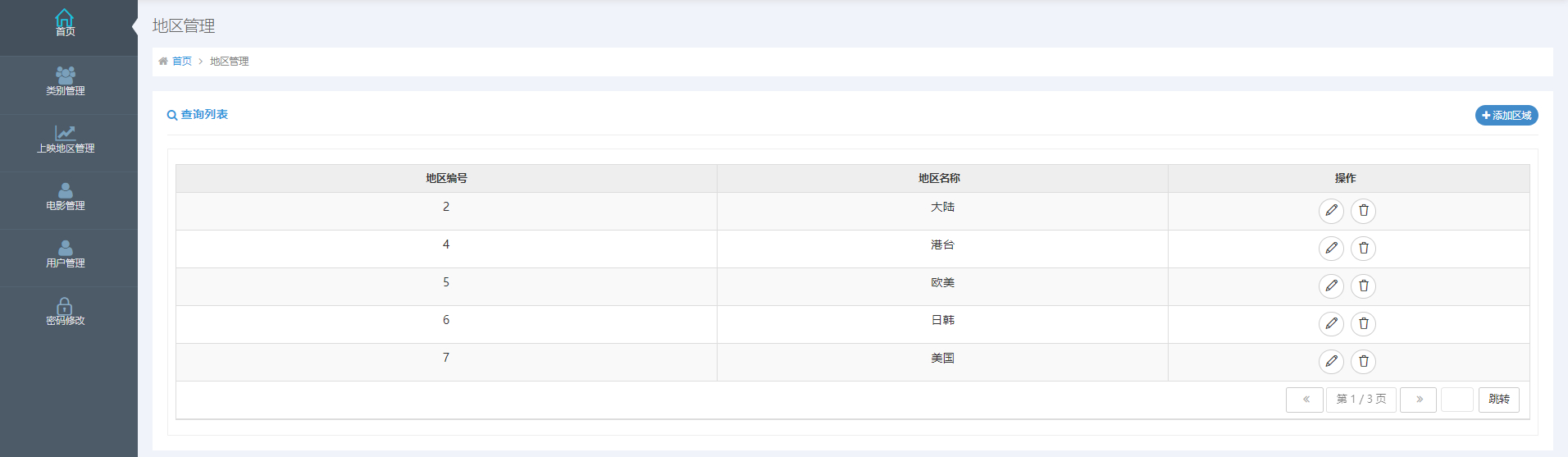This screenshot has width=1568, height=457.
Task: Go to previous page with « arrow
Action: pos(1305,400)
